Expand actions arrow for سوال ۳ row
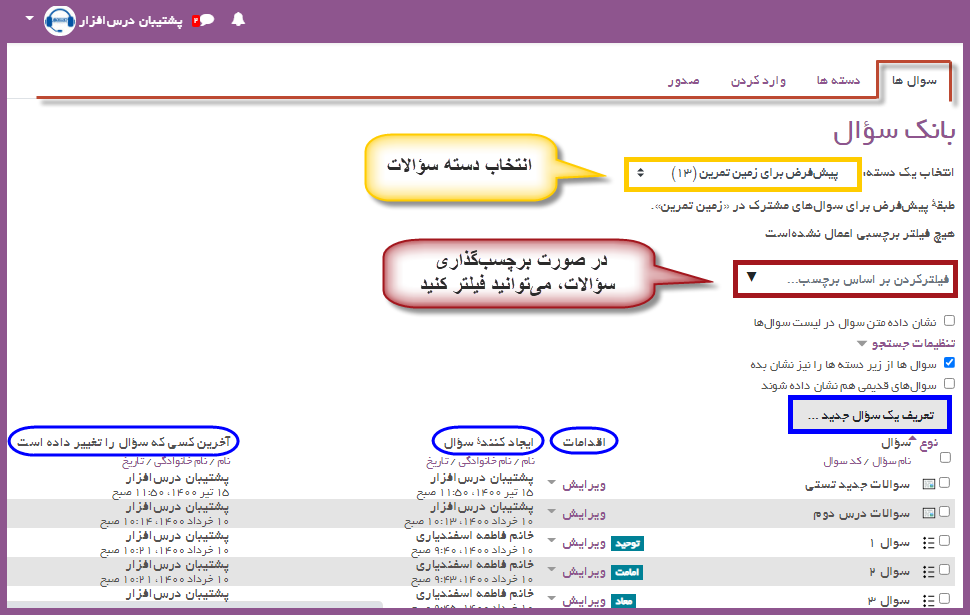 (551, 598)
